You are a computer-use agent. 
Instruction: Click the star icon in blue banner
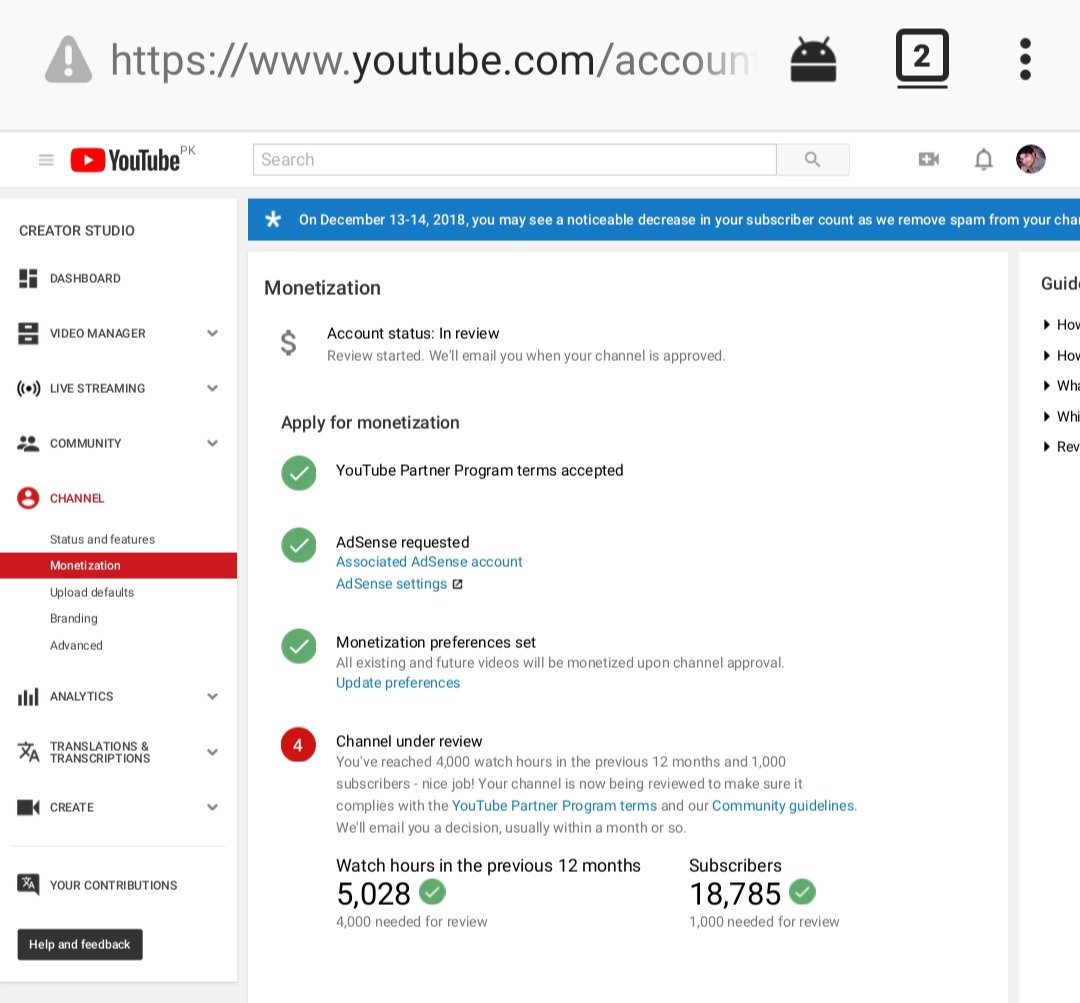tap(273, 220)
